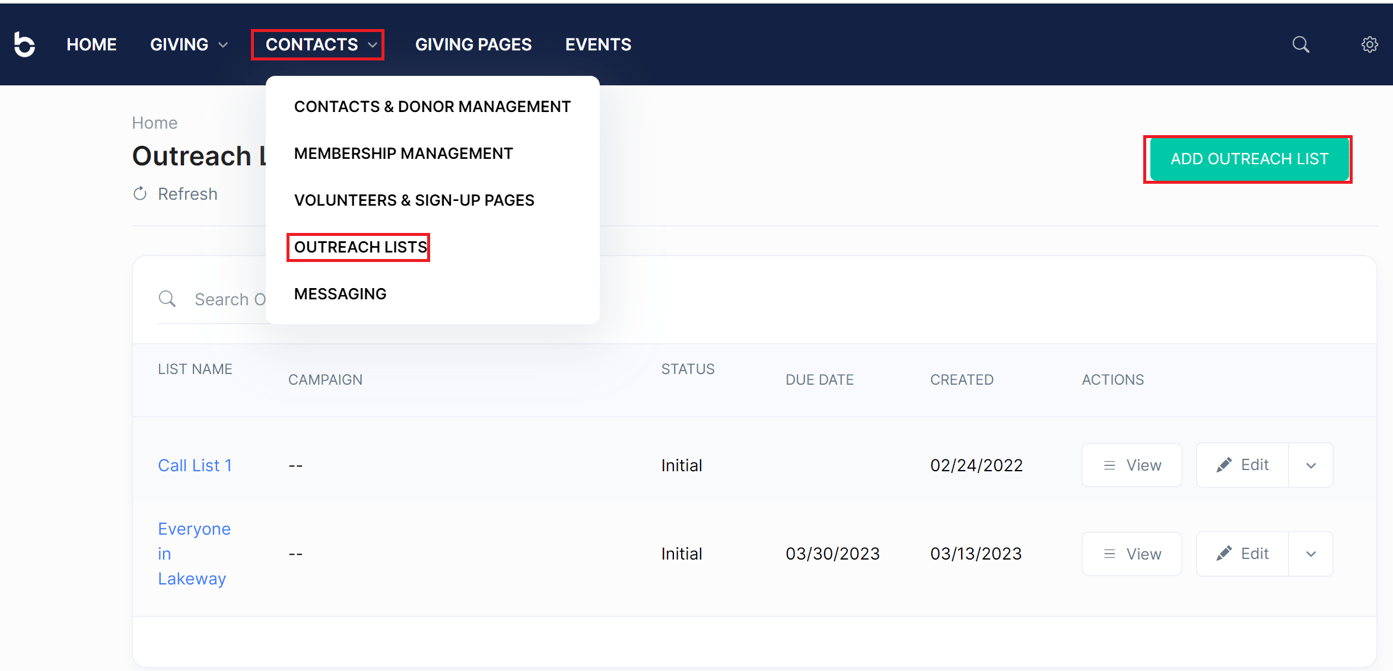Select MESSAGING from the Contacts menu
Image resolution: width=1393 pixels, height=671 pixels.
pos(340,293)
